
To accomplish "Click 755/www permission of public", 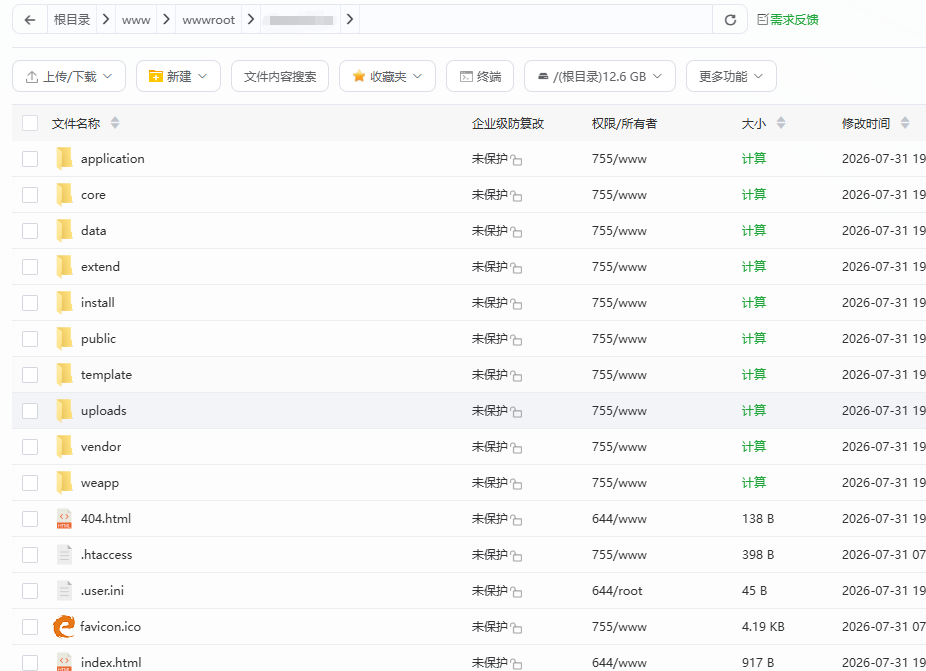I will [619, 339].
